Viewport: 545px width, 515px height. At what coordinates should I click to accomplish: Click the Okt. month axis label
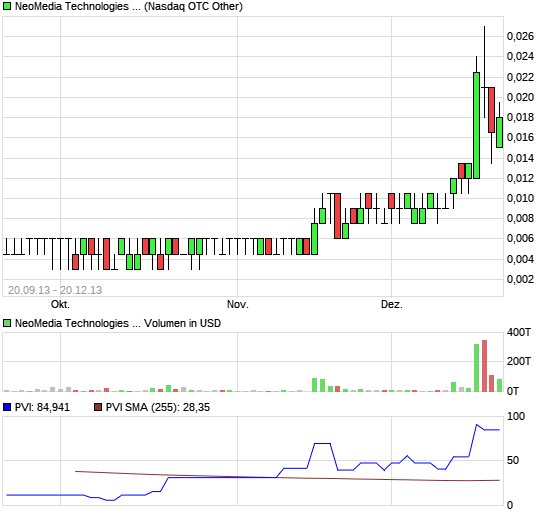(60, 304)
